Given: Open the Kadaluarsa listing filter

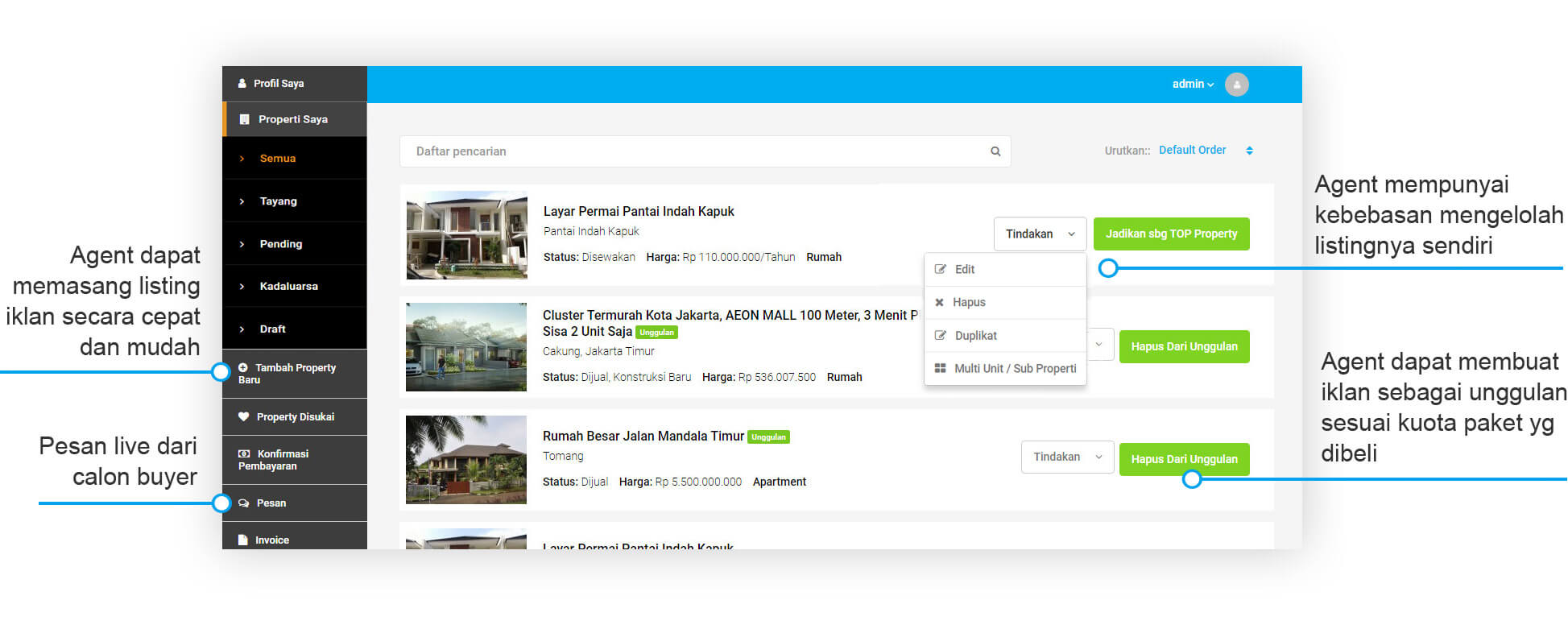Looking at the screenshot, I should pyautogui.click(x=295, y=286).
